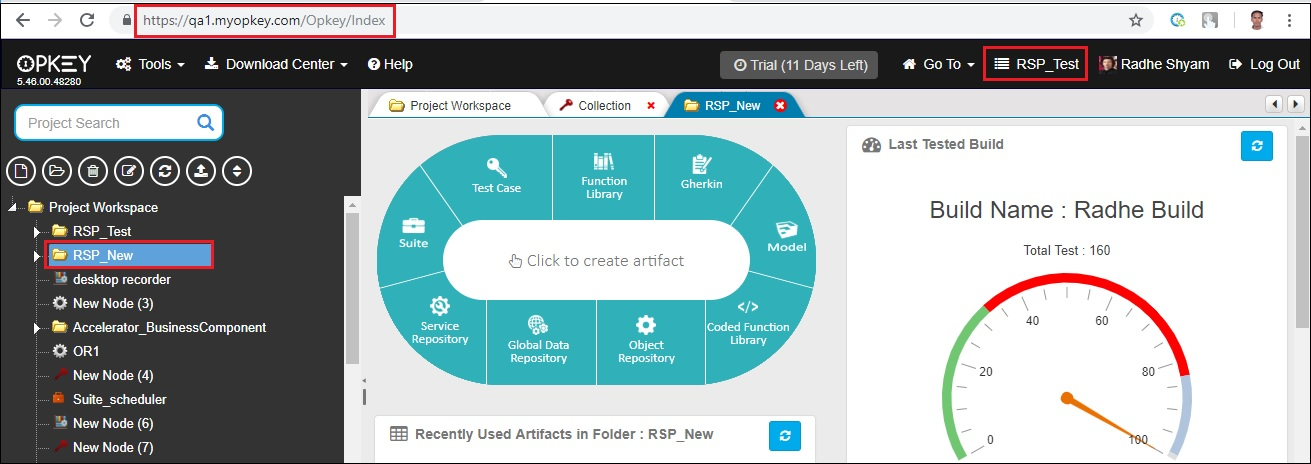Viewport: 1311px width, 464px height.
Task: Refresh Recently Used Artifacts list
Action: pos(785,435)
